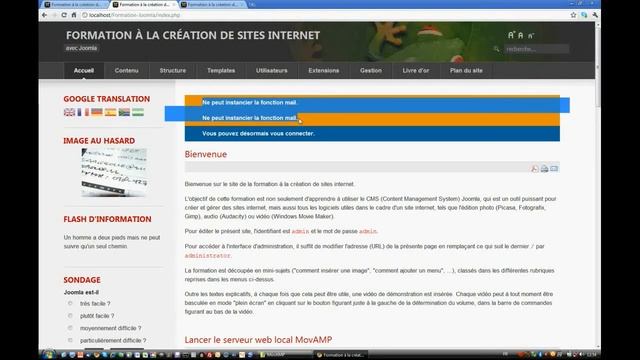This screenshot has height=360, width=640.
Task: Select the 'particulièrement difficile ?' poll option
Action: [70, 340]
